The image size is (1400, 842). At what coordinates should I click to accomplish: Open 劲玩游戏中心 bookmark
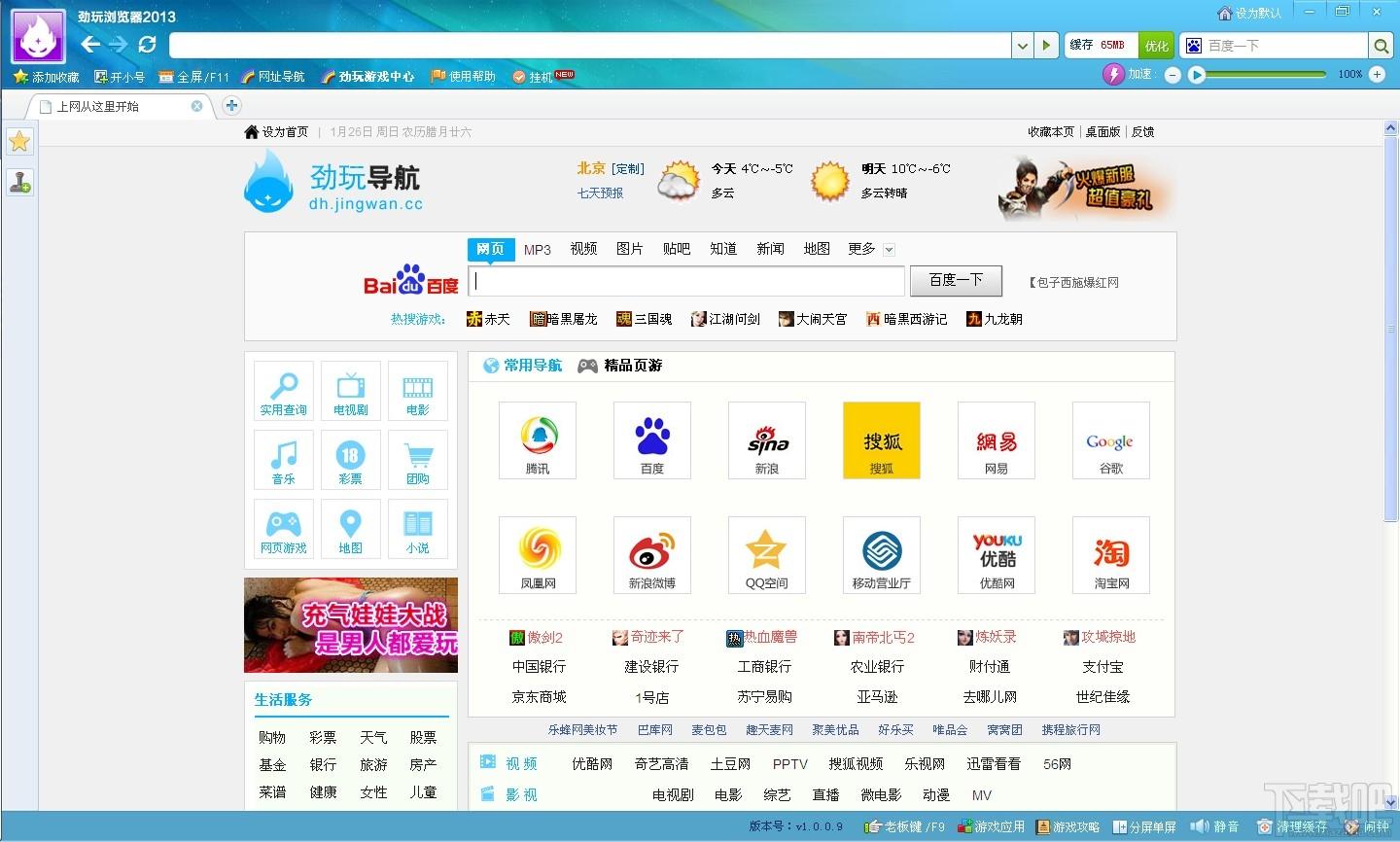click(x=367, y=77)
